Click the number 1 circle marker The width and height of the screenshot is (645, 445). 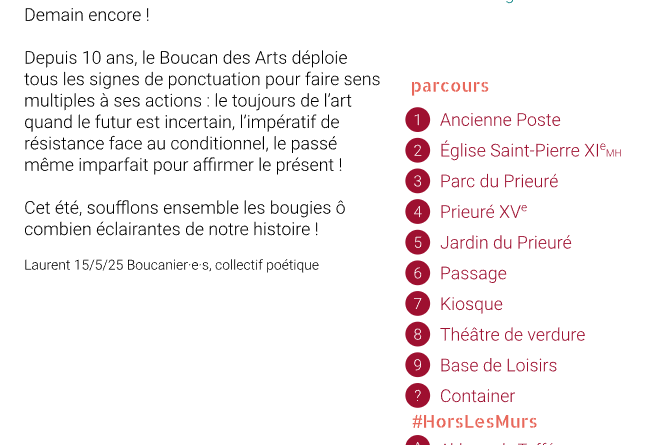click(x=417, y=120)
